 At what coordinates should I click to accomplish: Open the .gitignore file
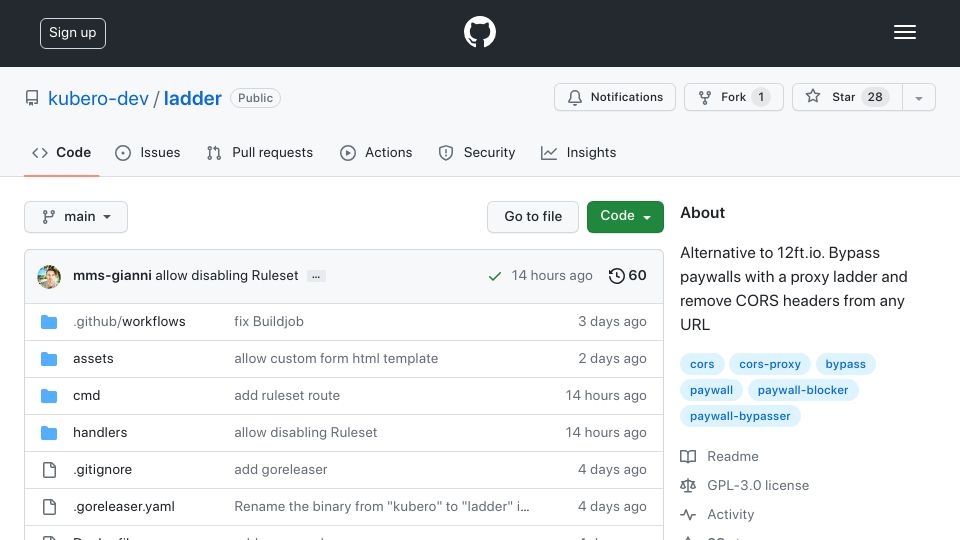tap(102, 470)
